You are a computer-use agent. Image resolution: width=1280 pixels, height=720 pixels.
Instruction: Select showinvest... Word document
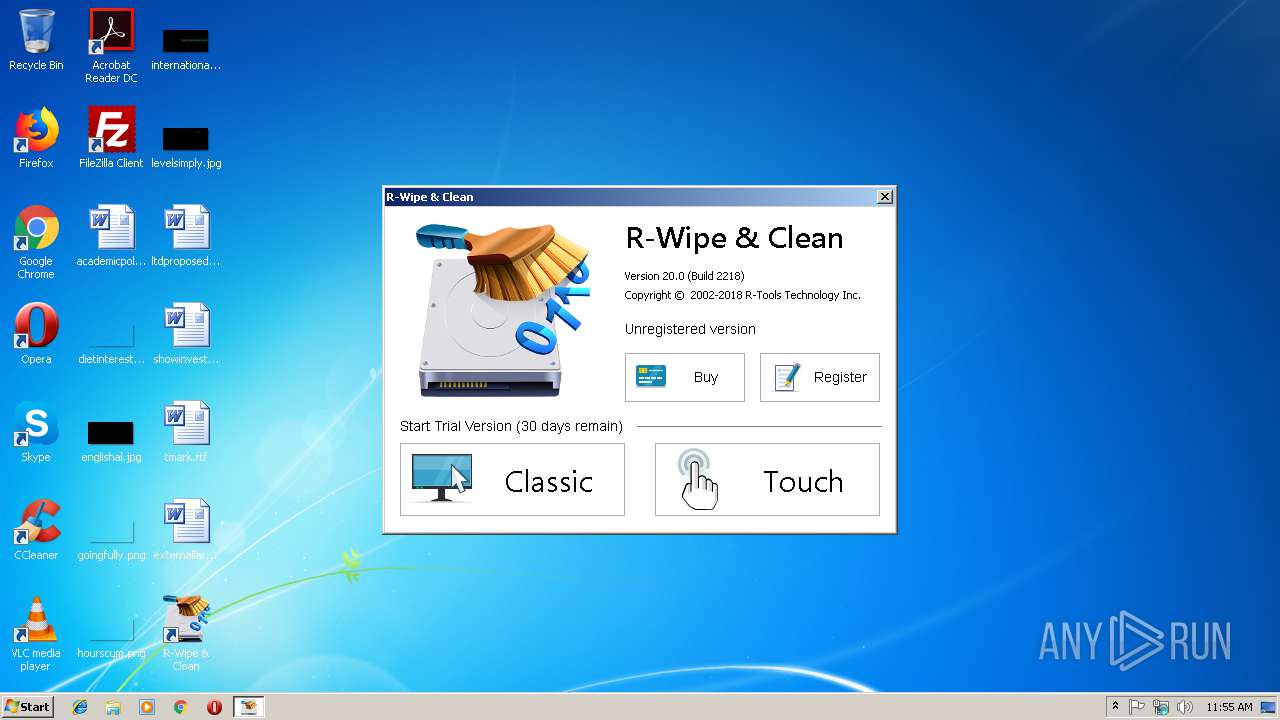click(x=186, y=334)
